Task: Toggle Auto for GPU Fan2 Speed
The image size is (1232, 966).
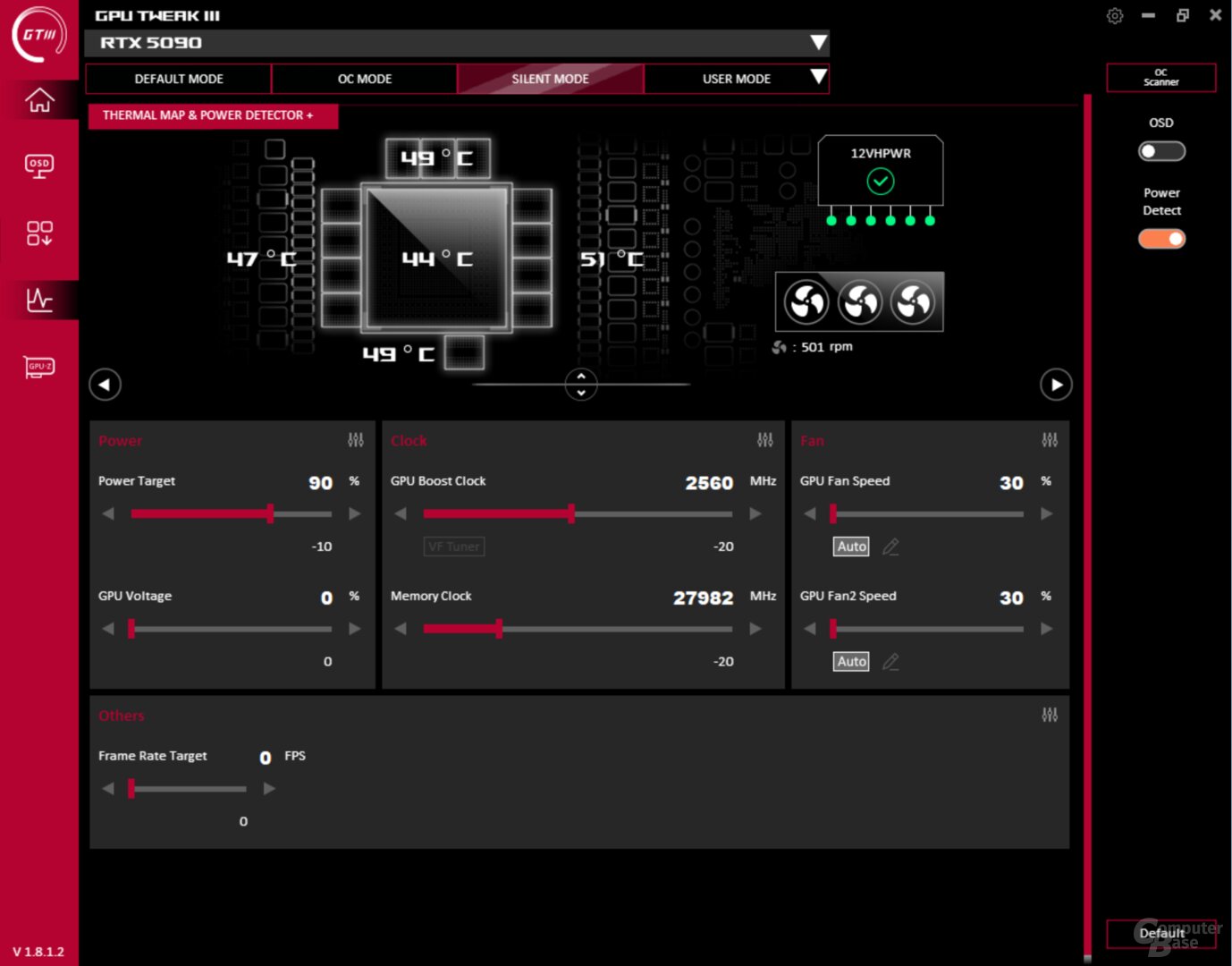Action: (852, 662)
